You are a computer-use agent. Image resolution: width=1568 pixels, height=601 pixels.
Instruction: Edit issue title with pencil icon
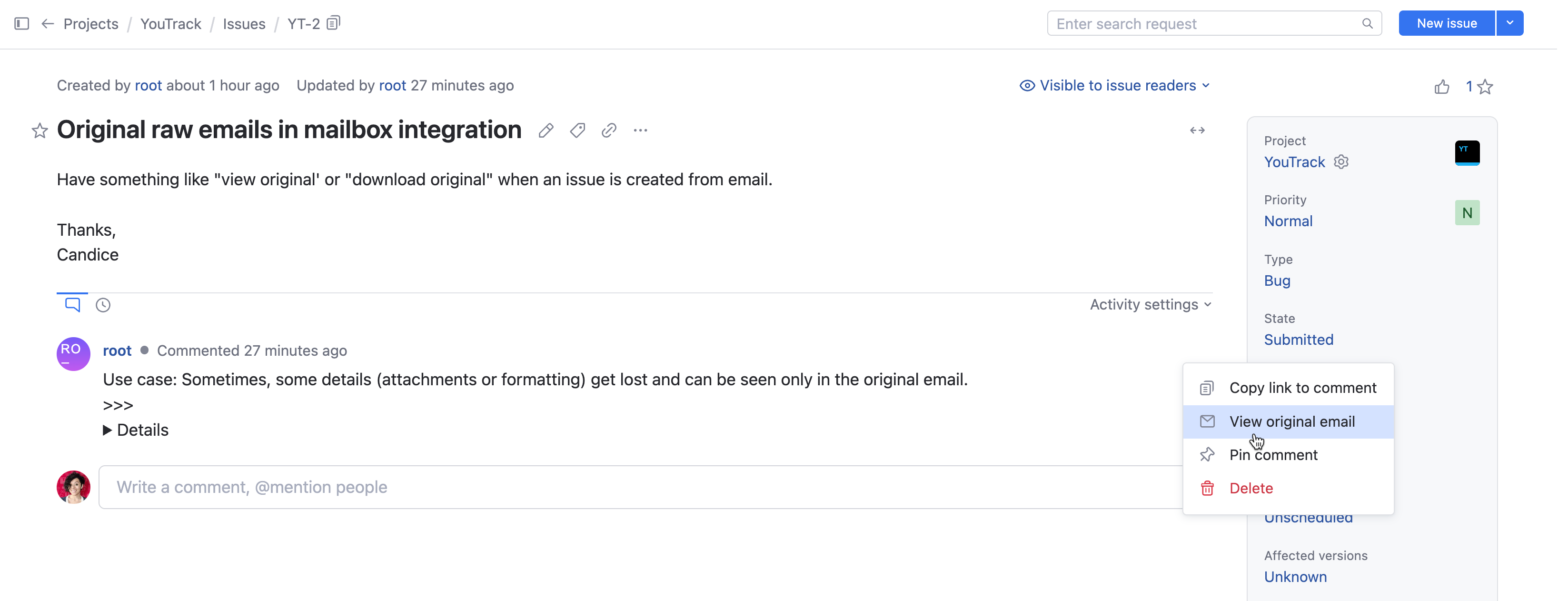546,130
